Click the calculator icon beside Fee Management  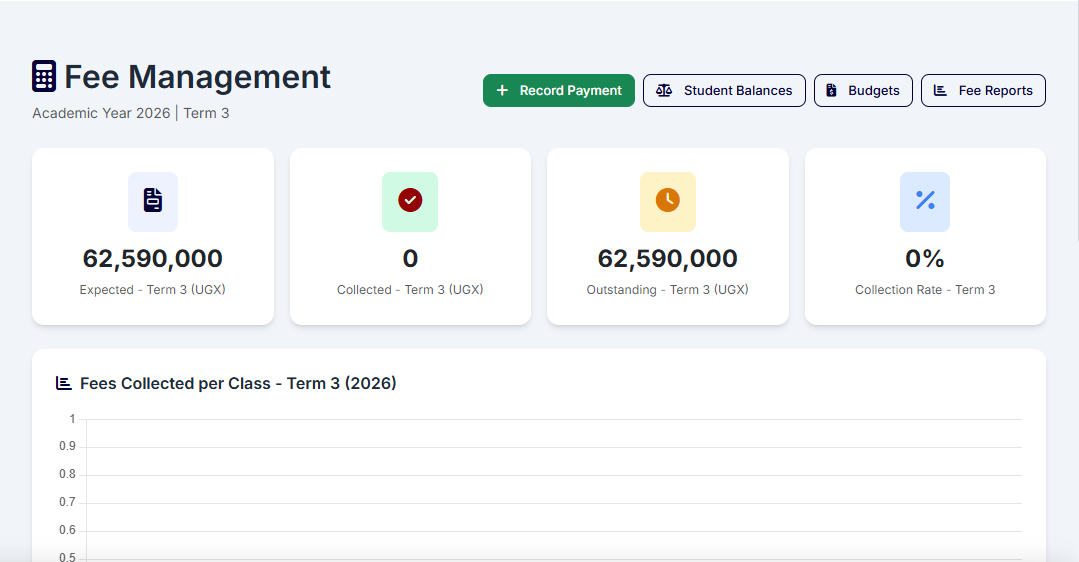[44, 76]
